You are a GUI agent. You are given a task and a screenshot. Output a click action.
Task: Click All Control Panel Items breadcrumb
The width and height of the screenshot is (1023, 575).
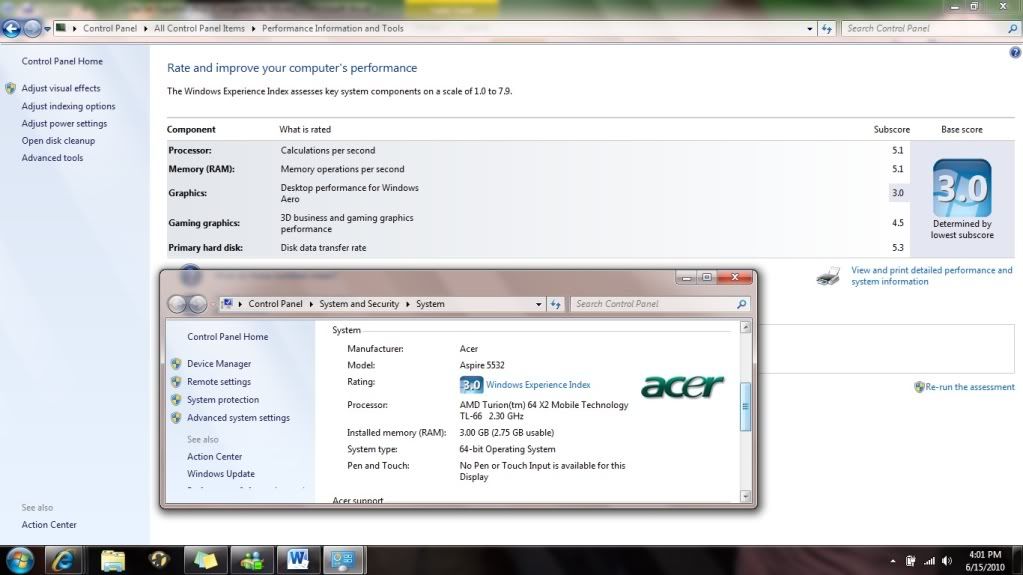(199, 29)
